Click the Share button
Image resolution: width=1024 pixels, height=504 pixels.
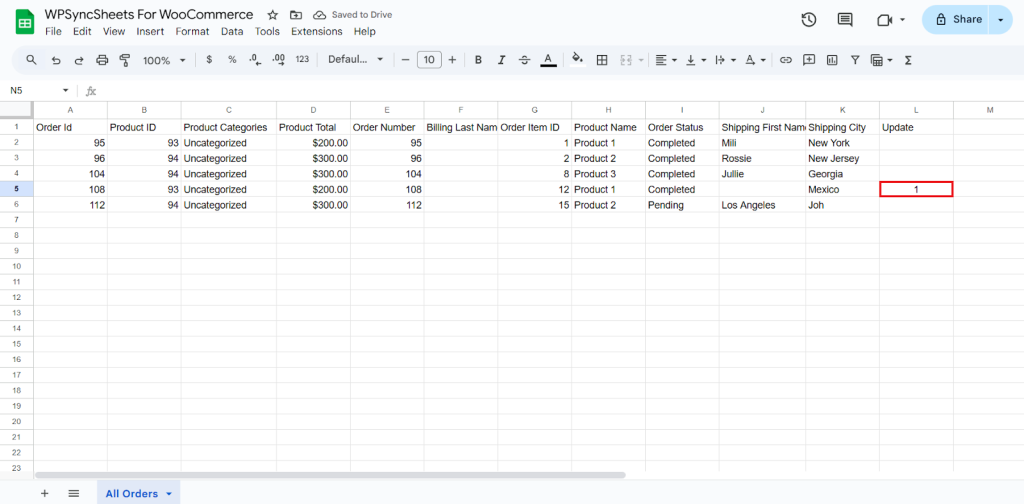pyautogui.click(x=955, y=20)
